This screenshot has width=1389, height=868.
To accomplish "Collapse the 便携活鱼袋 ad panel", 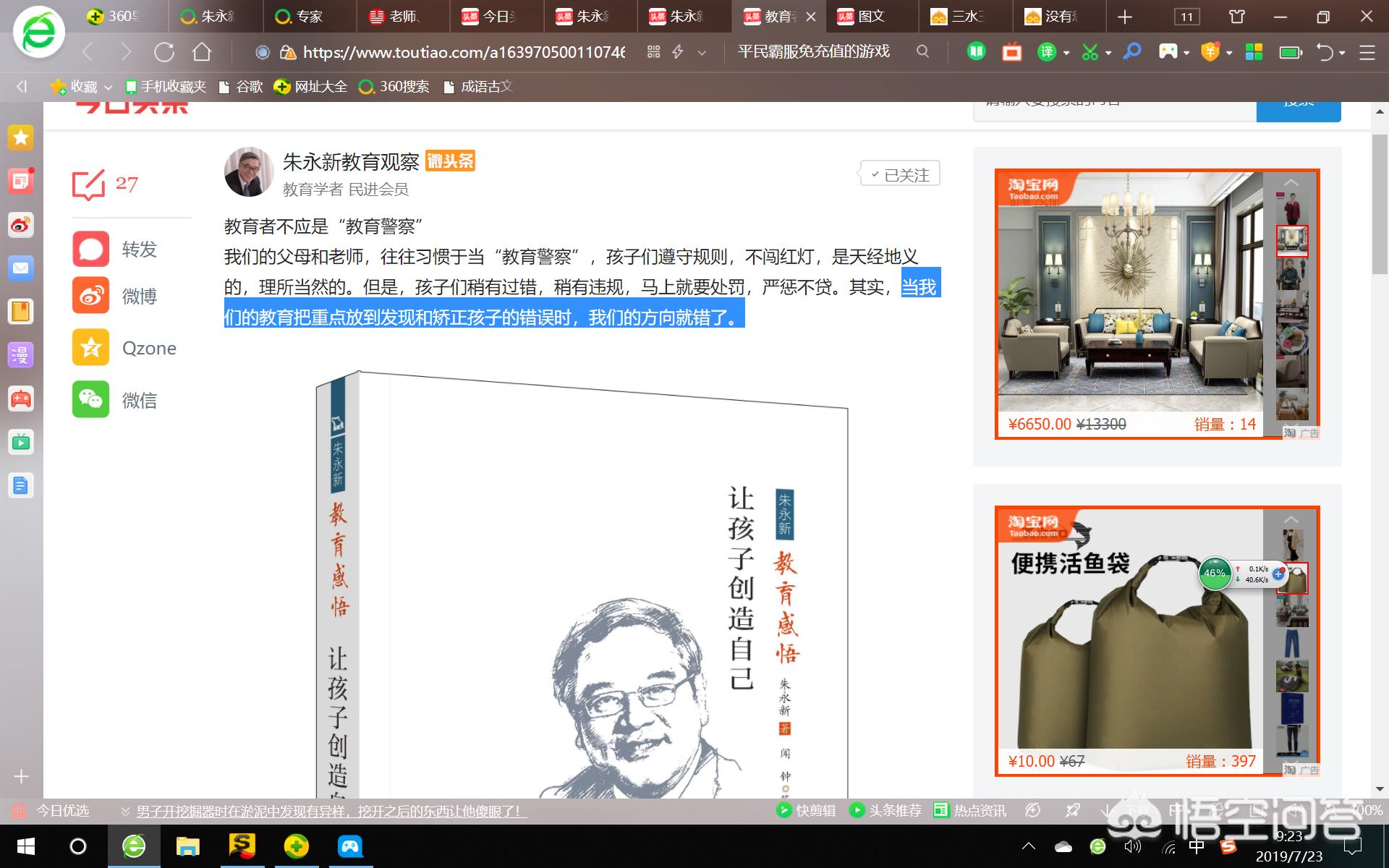I will coord(1292,519).
